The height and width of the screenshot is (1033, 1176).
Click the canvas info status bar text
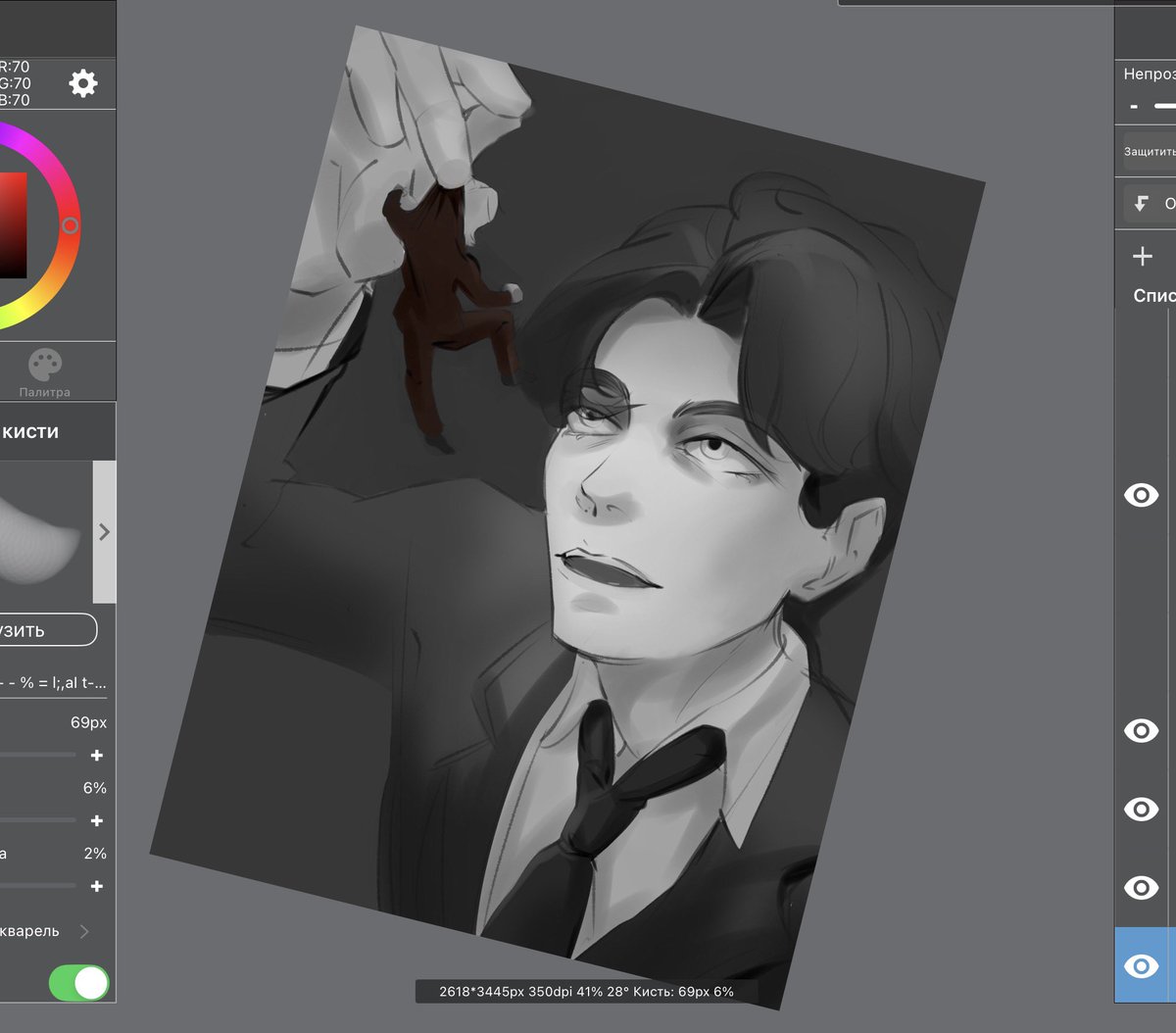point(586,992)
